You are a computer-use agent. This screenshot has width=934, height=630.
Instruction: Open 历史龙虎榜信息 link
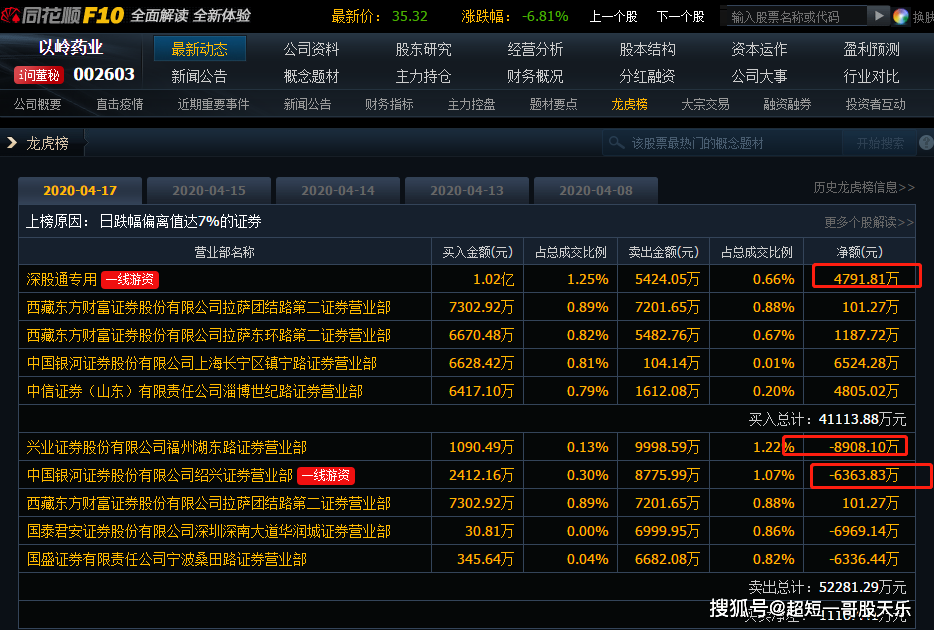pos(864,188)
